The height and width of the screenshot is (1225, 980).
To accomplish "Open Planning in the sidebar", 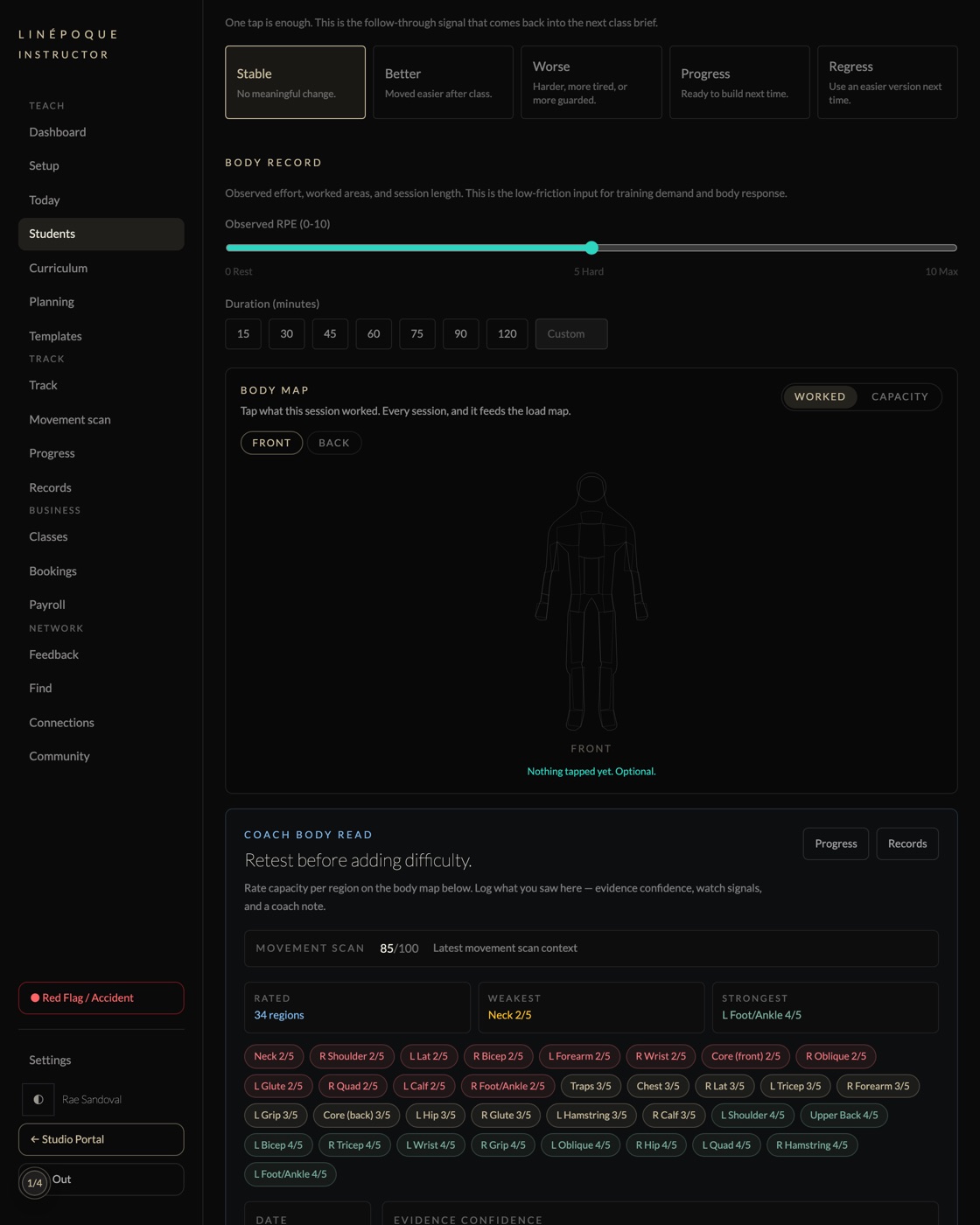I will (101, 302).
